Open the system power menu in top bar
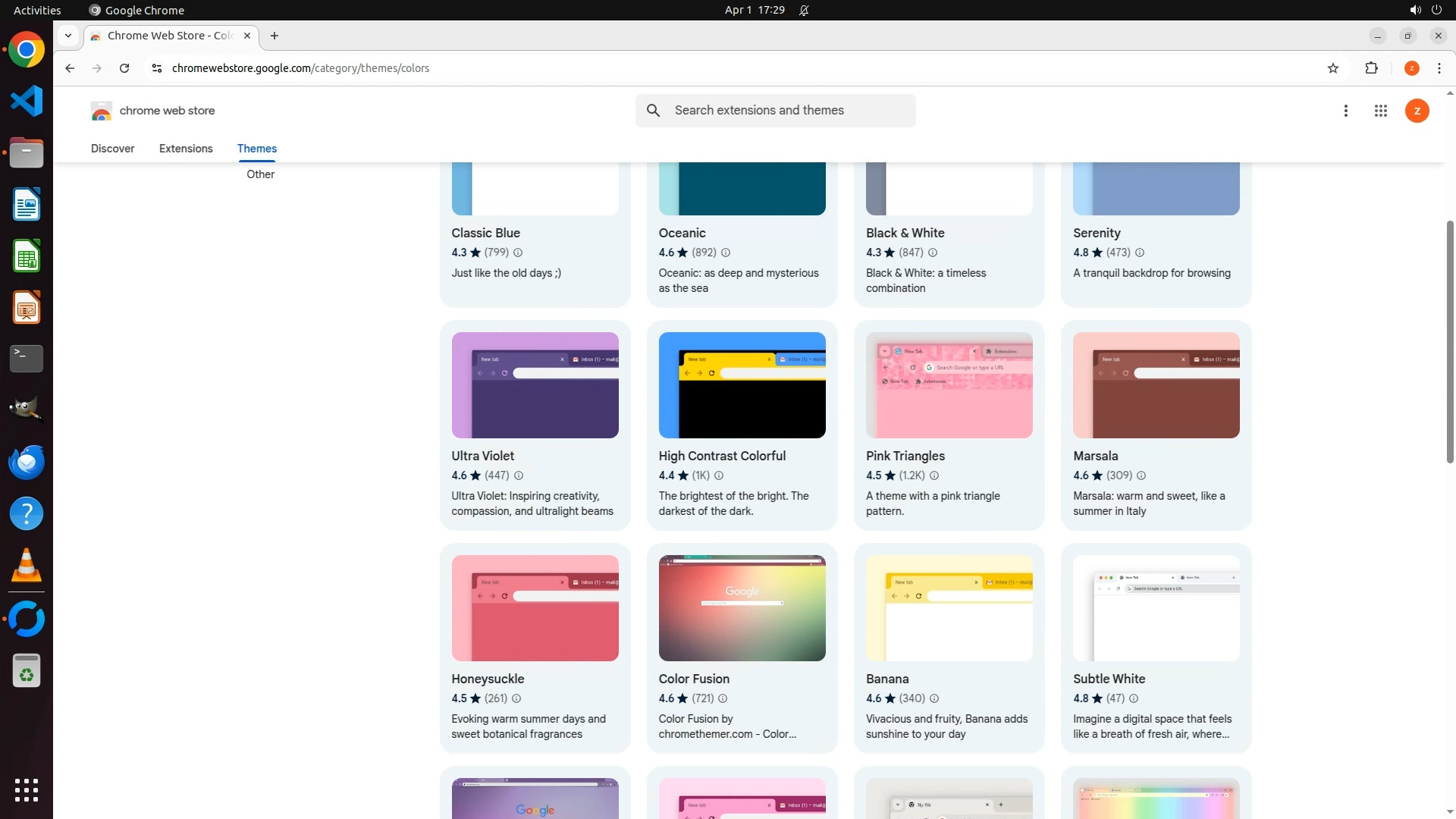1456x819 pixels. click(1436, 10)
